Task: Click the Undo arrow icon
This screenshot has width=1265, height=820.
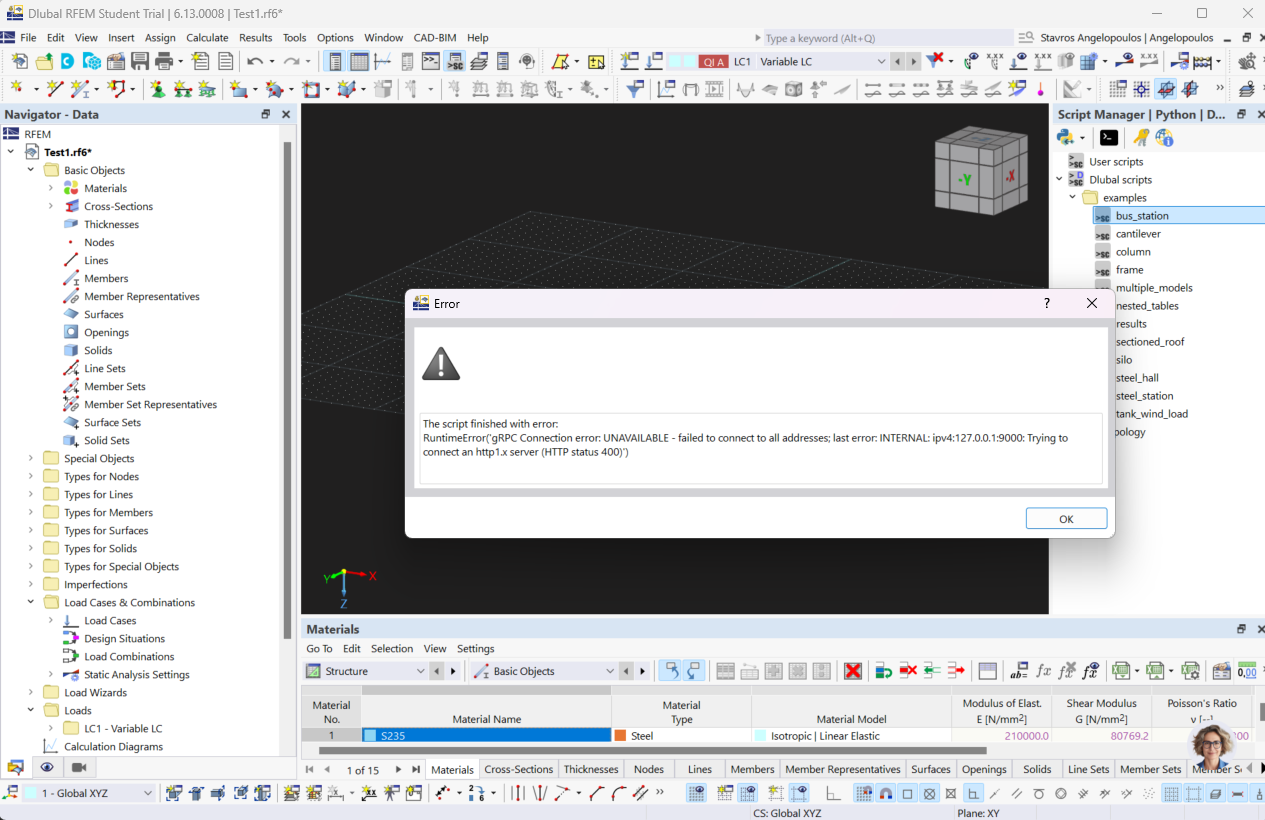Action: tap(255, 62)
